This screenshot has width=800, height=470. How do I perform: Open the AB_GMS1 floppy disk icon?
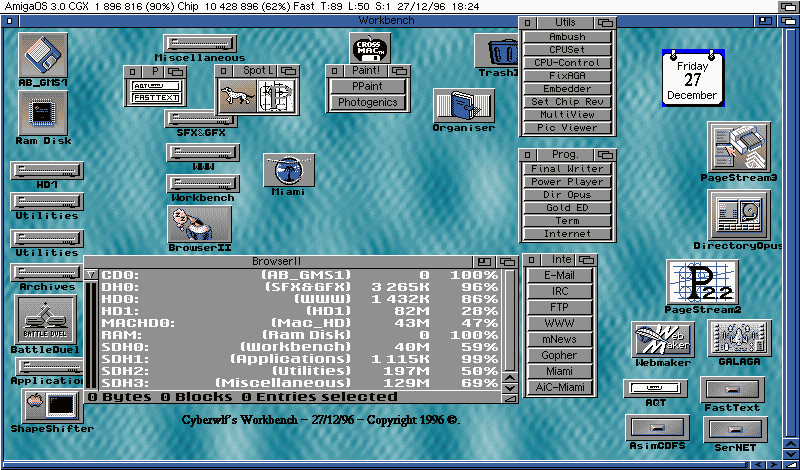click(43, 55)
